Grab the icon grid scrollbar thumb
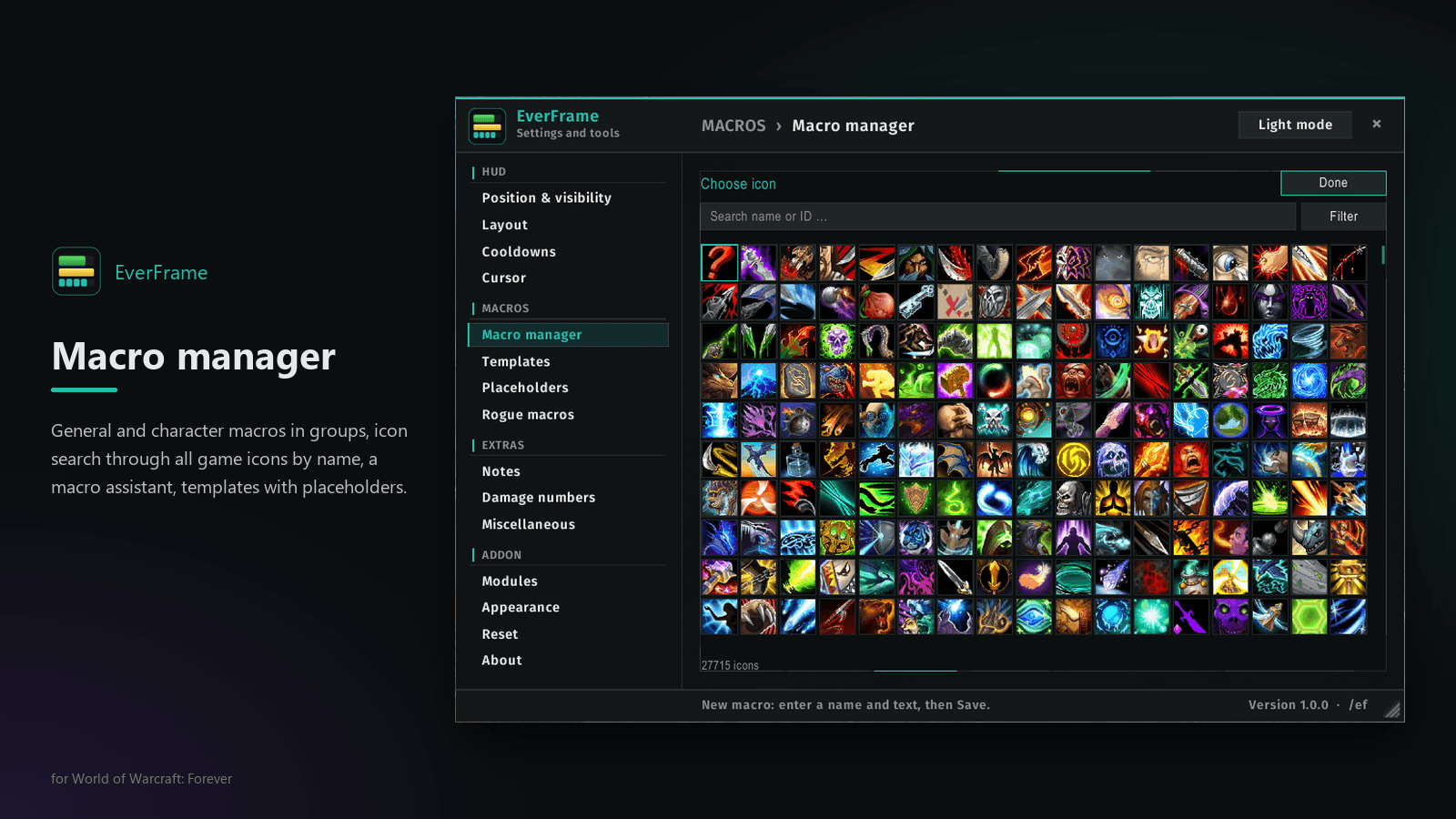 (x=1383, y=255)
